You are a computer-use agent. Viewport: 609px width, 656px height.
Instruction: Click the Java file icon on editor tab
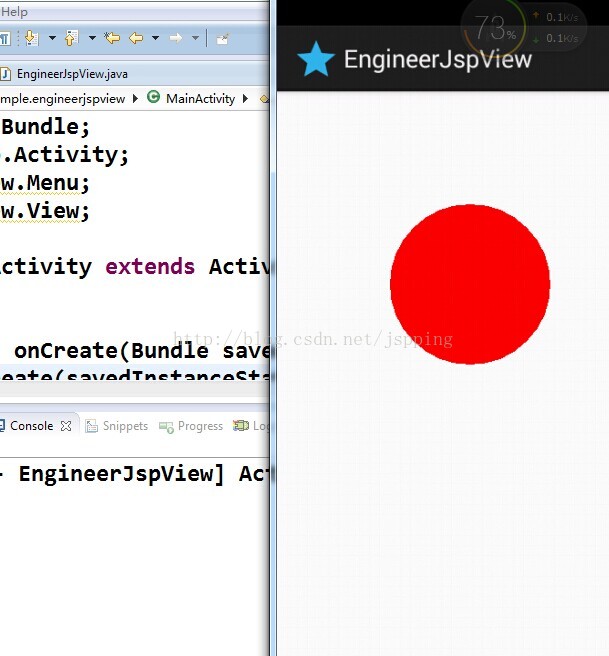click(5, 74)
